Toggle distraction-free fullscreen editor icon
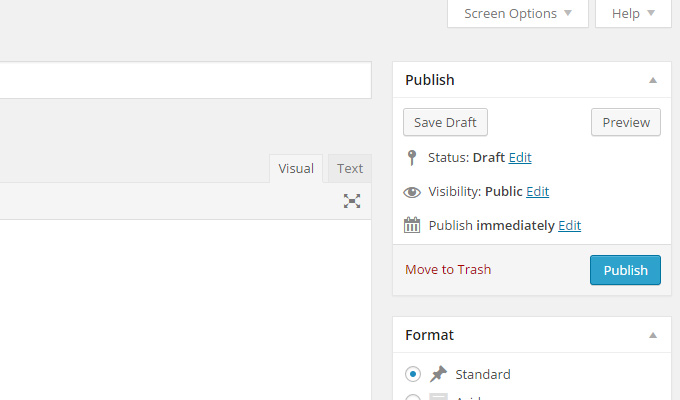The height and width of the screenshot is (400, 680). coord(352,201)
